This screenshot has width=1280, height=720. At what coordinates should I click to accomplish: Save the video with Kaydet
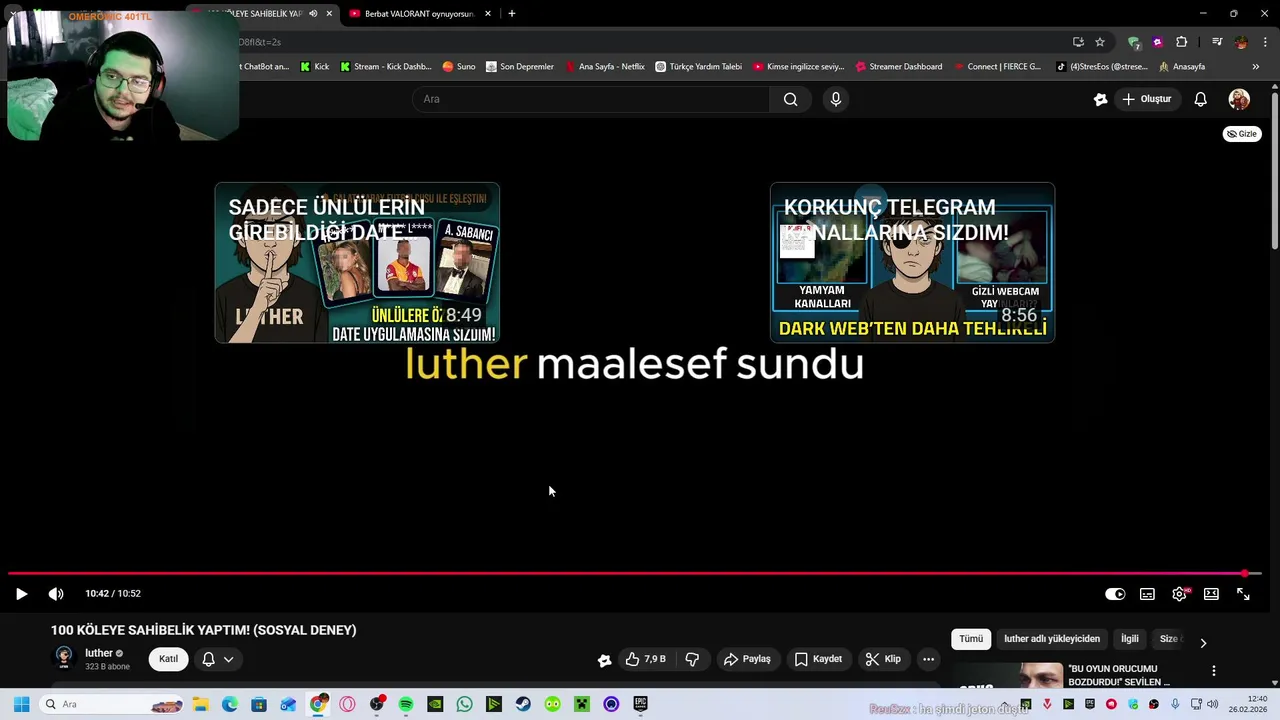[818, 659]
